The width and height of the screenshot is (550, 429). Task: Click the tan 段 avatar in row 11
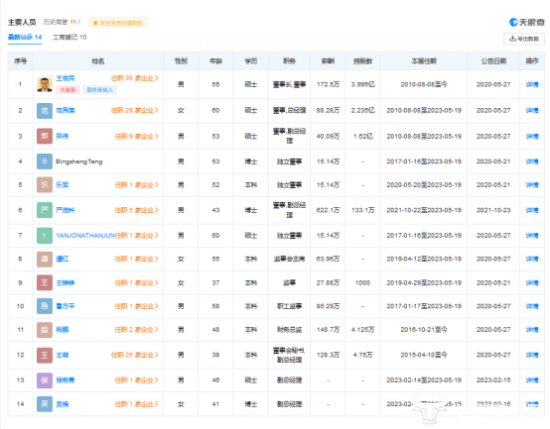pyautogui.click(x=45, y=329)
